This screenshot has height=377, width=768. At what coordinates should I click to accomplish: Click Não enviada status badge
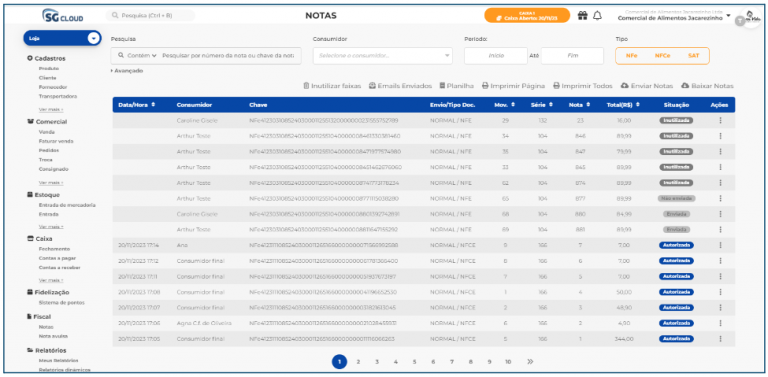coord(676,198)
